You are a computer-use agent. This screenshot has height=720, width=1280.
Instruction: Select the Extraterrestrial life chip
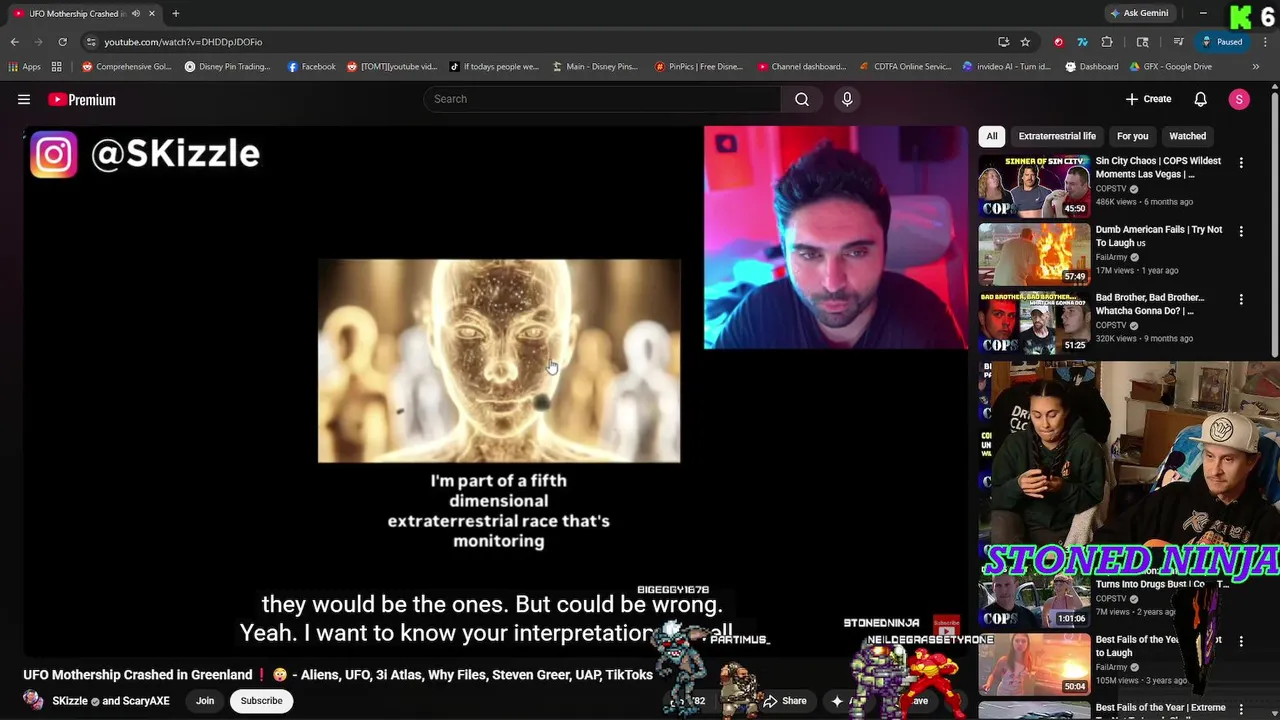[1057, 136]
